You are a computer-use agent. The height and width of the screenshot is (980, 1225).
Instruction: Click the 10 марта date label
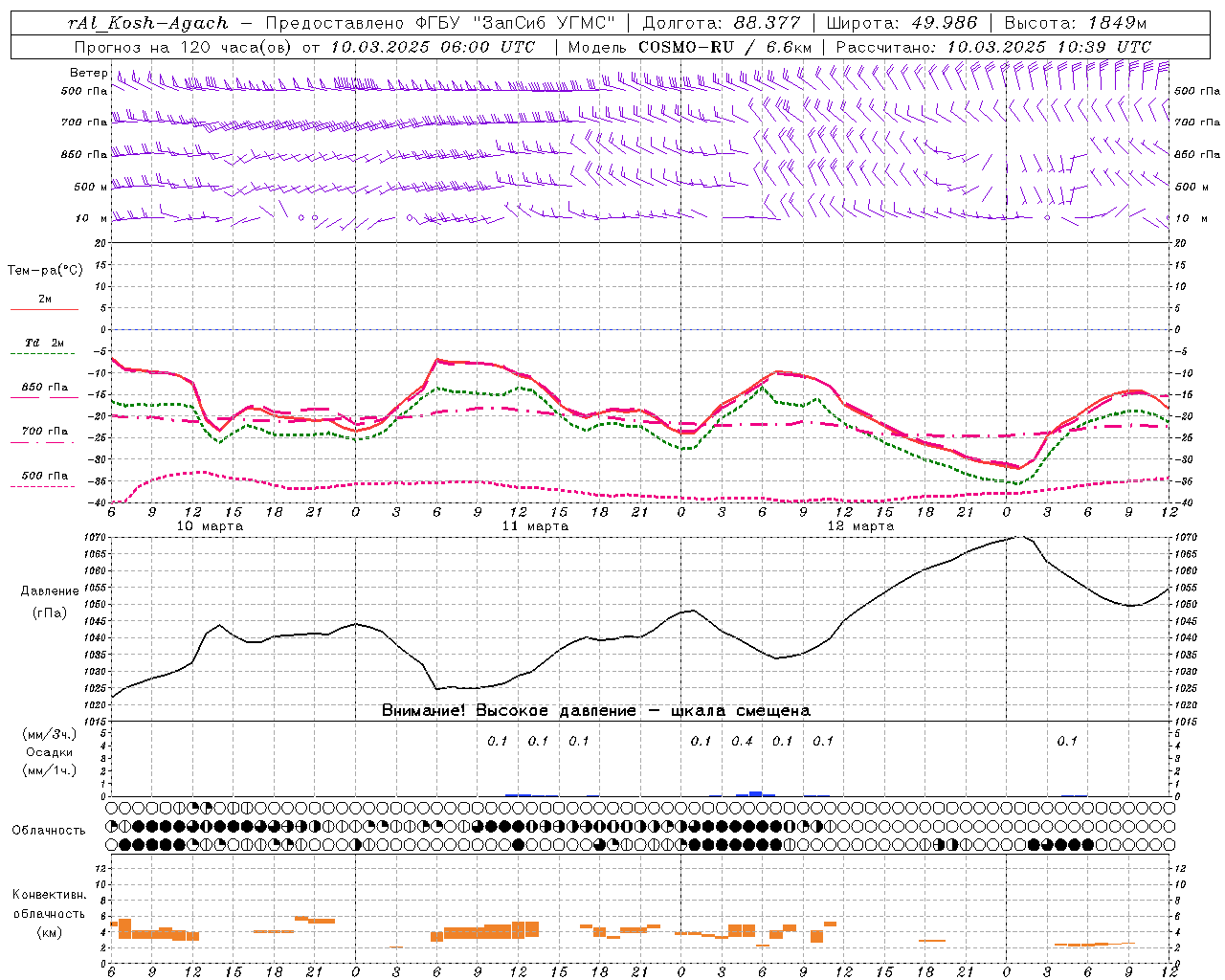pos(210,526)
